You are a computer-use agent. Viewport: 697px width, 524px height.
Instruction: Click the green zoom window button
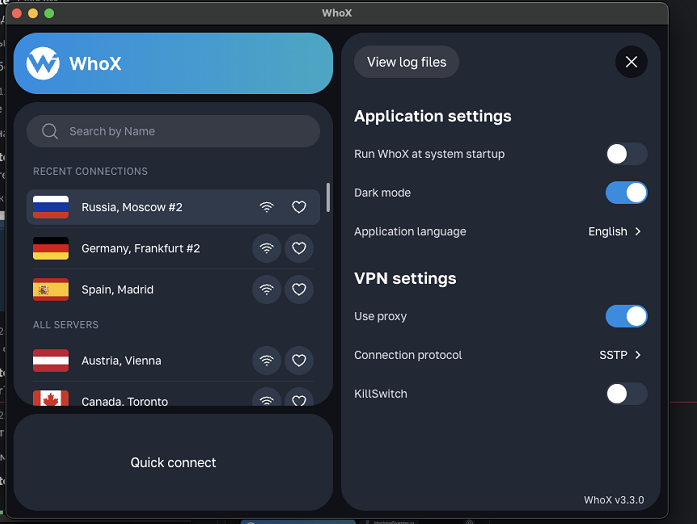point(49,13)
